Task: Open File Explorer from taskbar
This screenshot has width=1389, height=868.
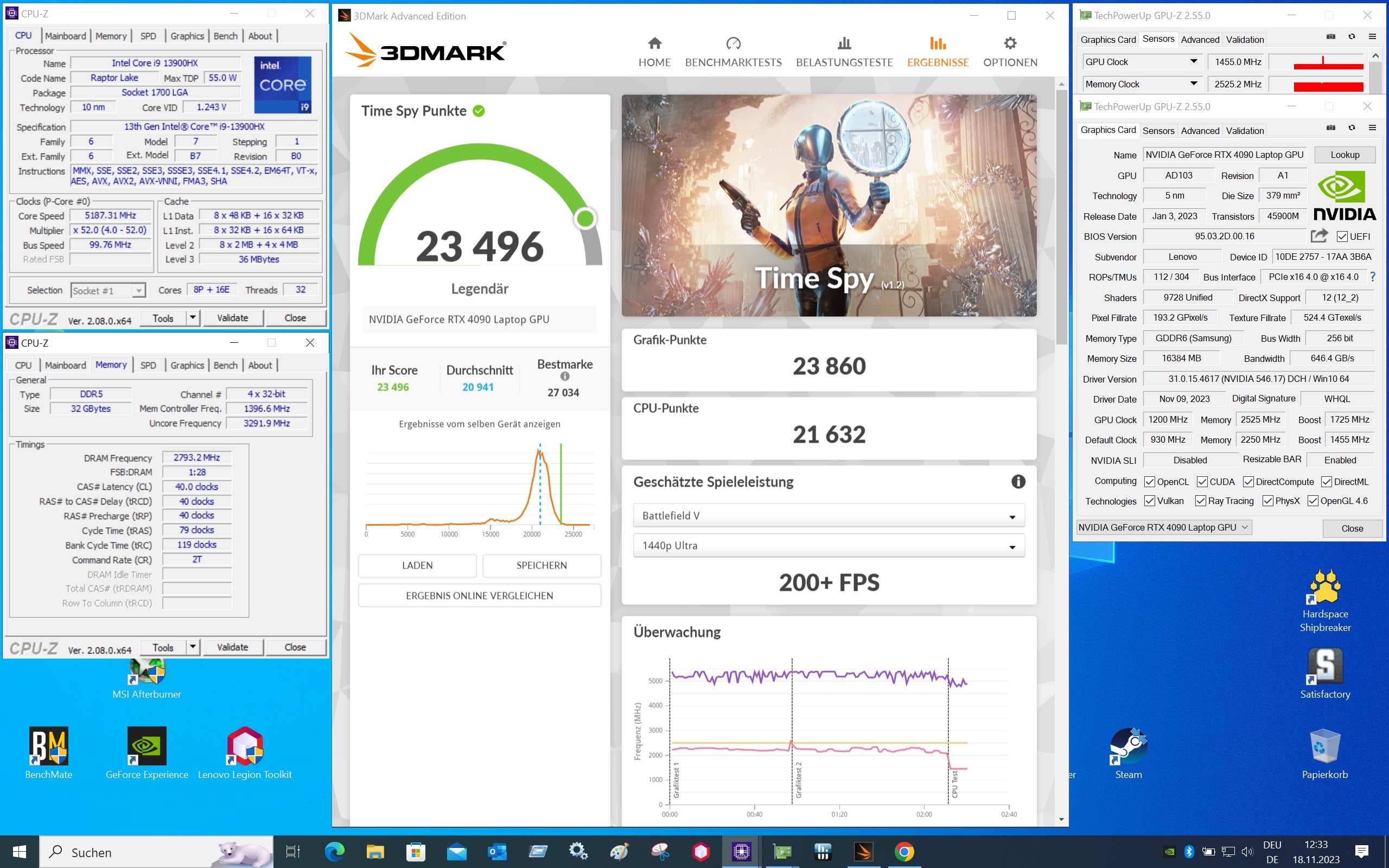Action: [375, 852]
